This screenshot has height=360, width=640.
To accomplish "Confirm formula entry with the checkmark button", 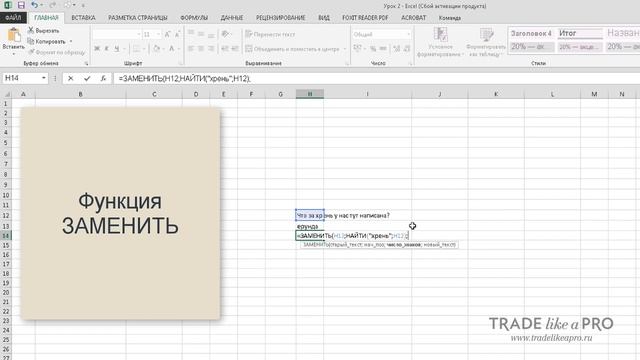I will click(87, 78).
